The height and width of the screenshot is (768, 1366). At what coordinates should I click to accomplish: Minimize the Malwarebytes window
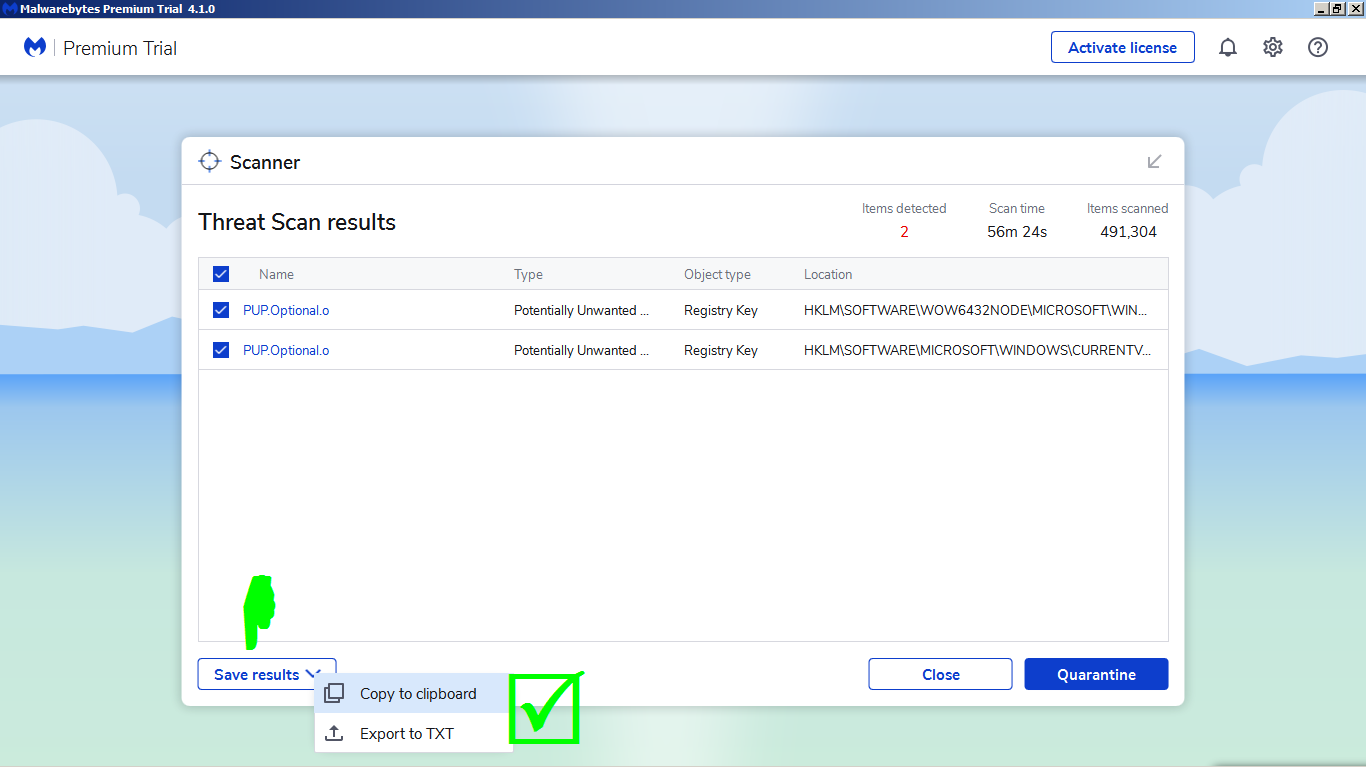1321,8
